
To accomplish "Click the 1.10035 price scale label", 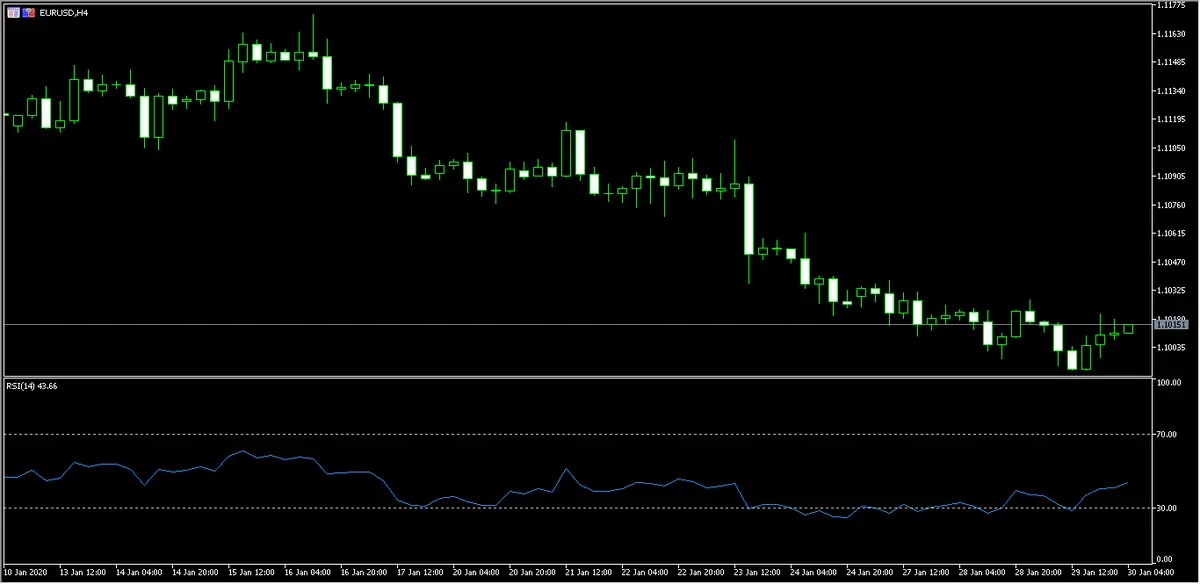I will point(1169,347).
